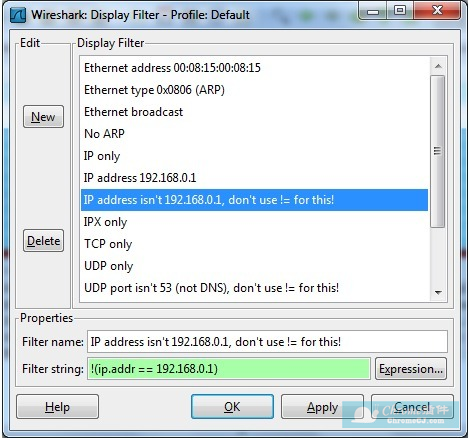Delete the selected display filter

tap(43, 241)
